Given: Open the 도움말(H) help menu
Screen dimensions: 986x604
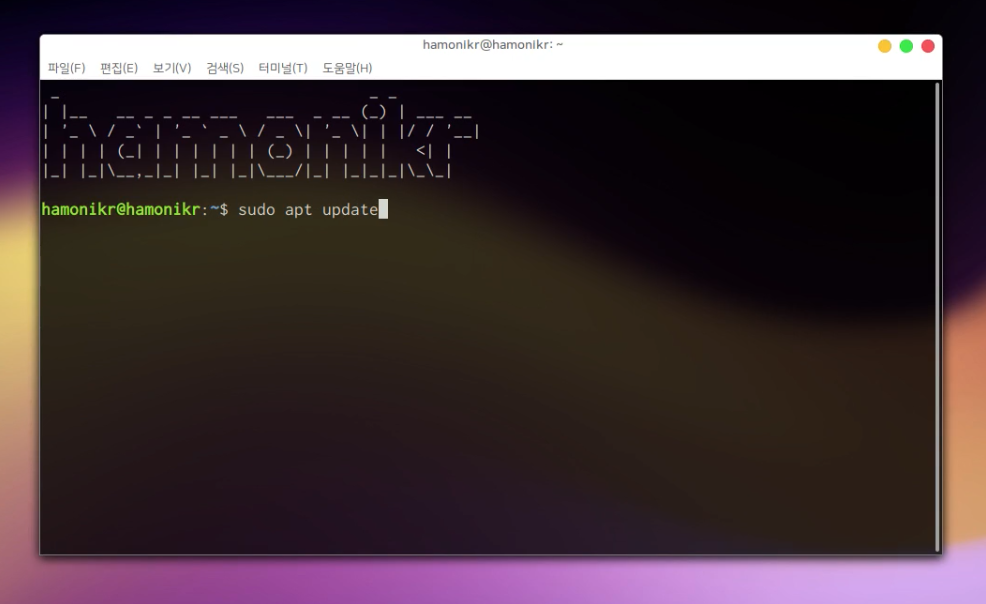Looking at the screenshot, I should (347, 68).
